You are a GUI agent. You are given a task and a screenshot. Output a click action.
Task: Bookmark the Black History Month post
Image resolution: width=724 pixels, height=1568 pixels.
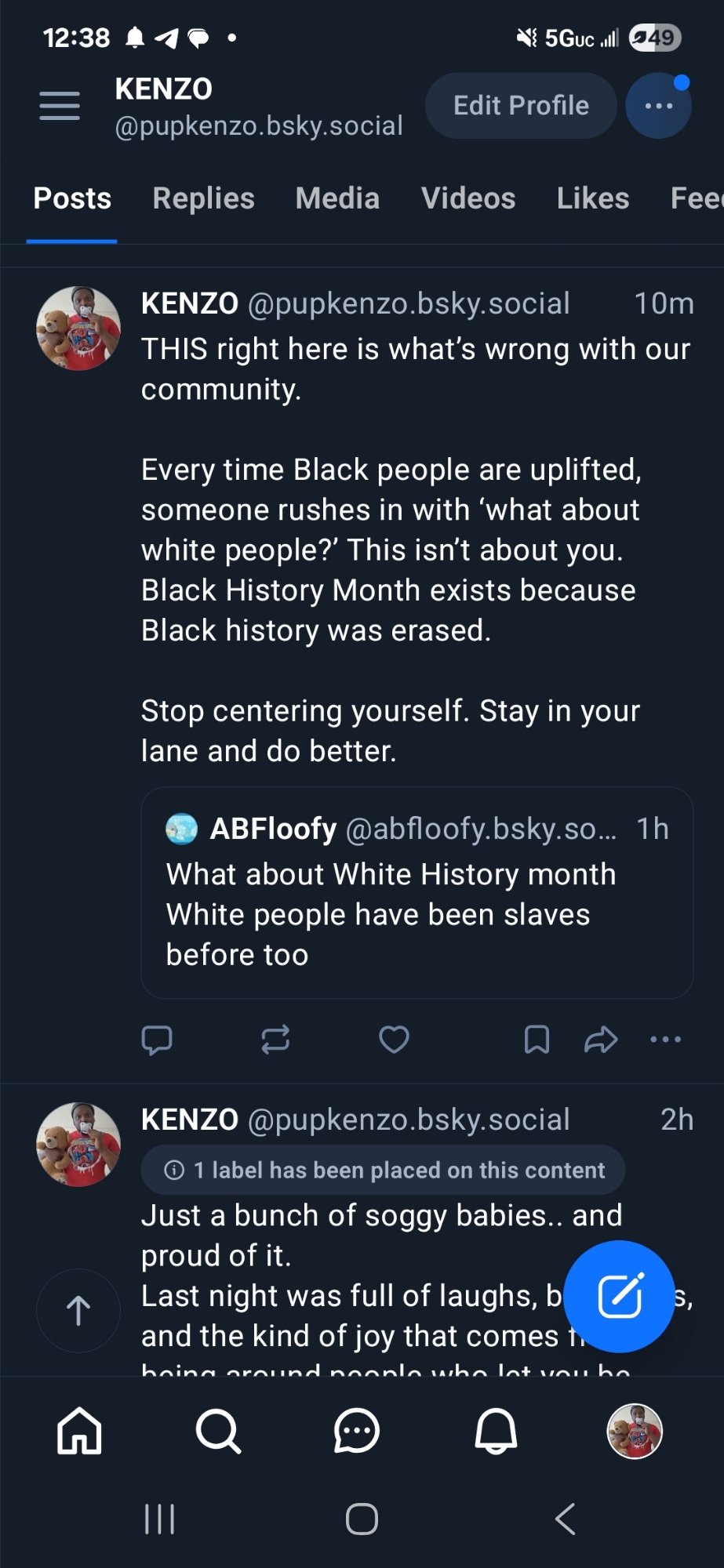click(x=537, y=1040)
